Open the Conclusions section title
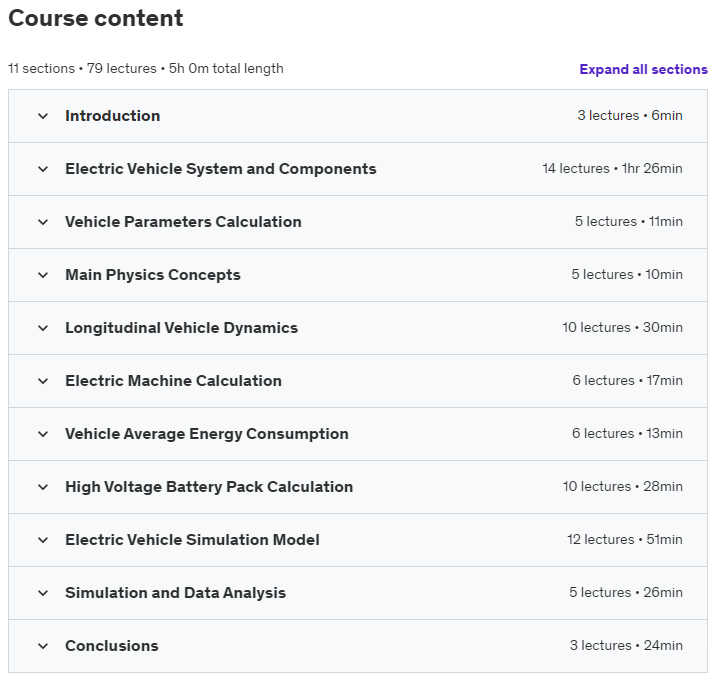 tap(112, 645)
